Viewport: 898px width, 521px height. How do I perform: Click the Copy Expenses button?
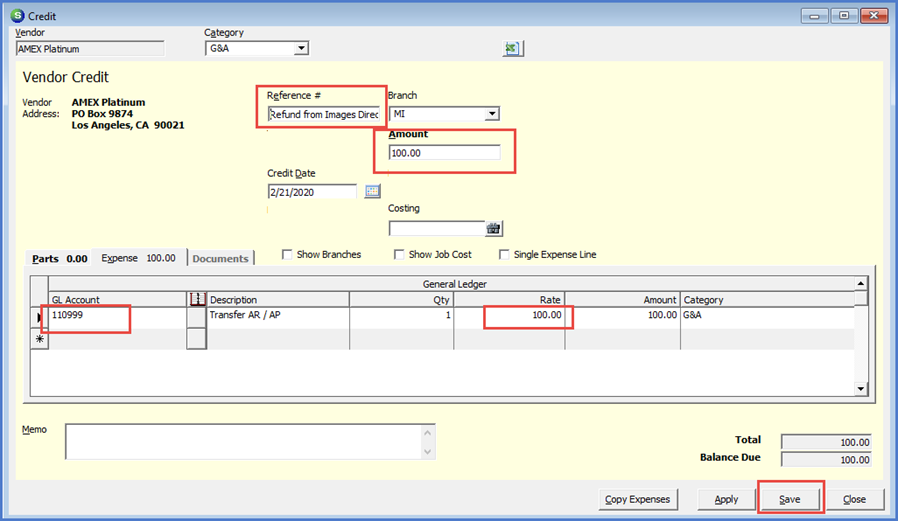pyautogui.click(x=637, y=499)
